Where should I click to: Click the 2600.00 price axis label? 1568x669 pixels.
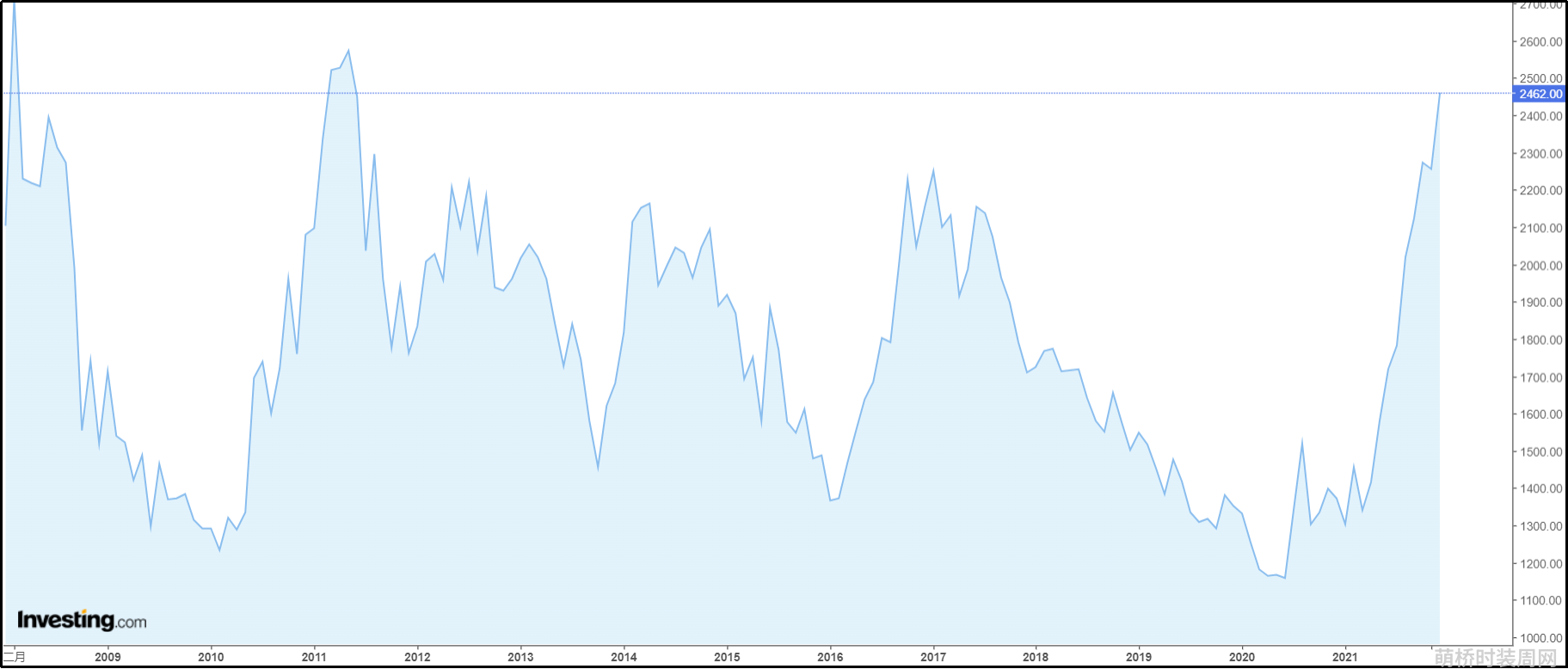(1540, 41)
